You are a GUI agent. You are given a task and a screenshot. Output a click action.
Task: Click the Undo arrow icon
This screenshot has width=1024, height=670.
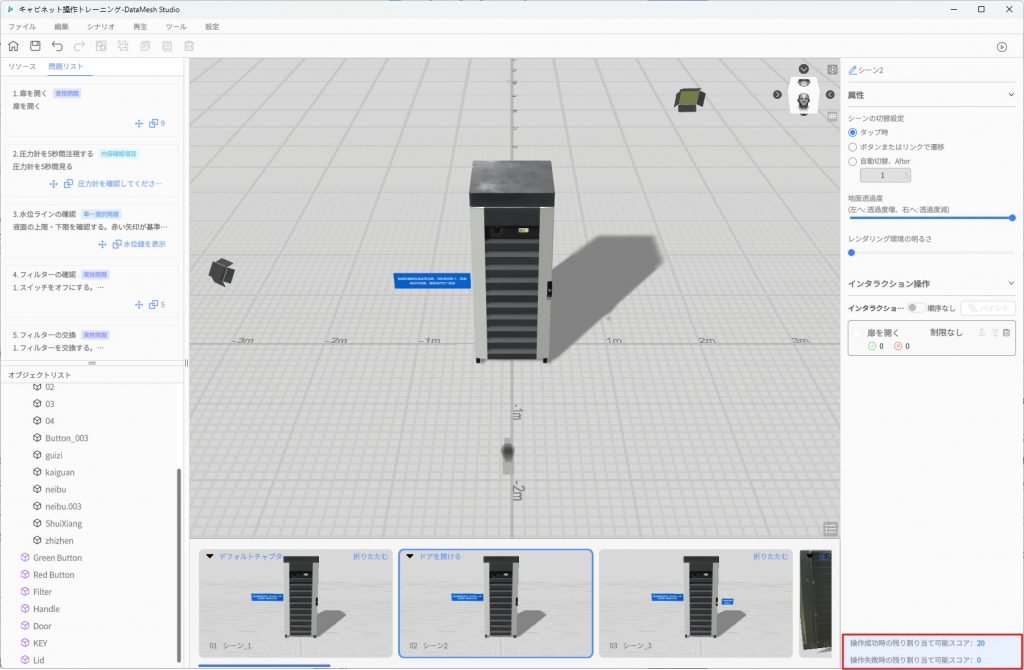tap(57, 46)
